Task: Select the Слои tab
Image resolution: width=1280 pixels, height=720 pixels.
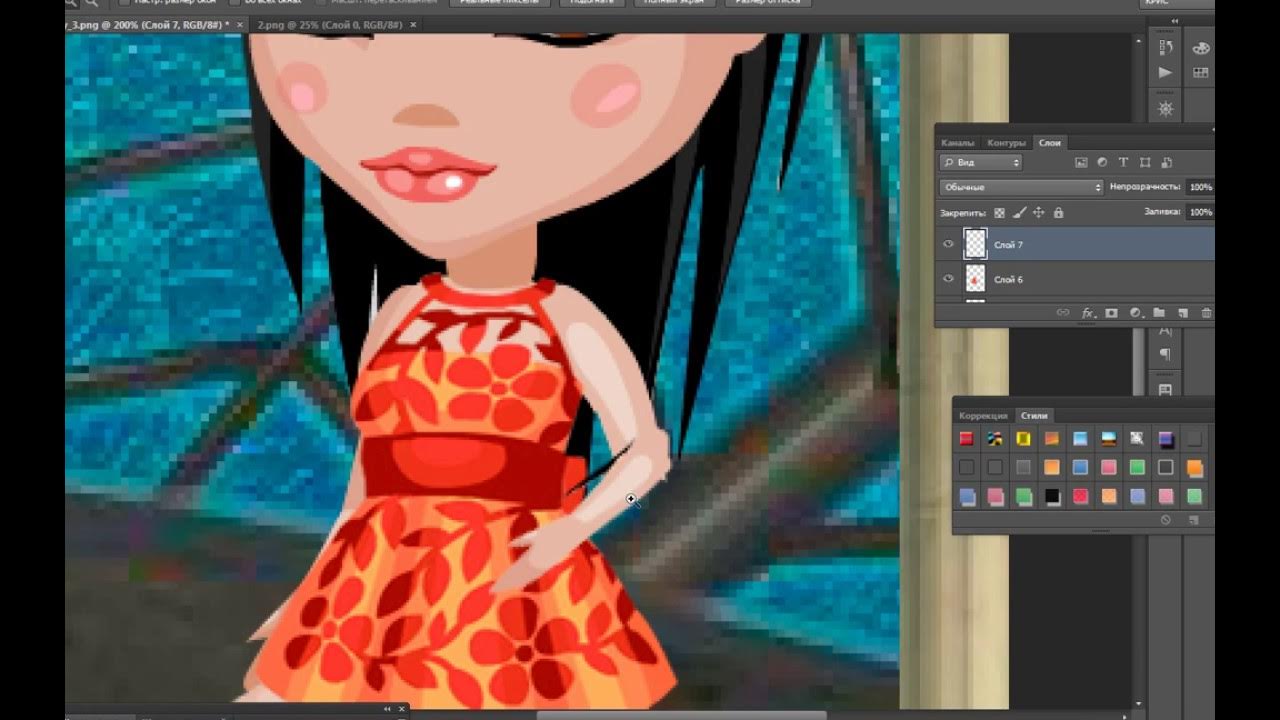Action: 1050,143
